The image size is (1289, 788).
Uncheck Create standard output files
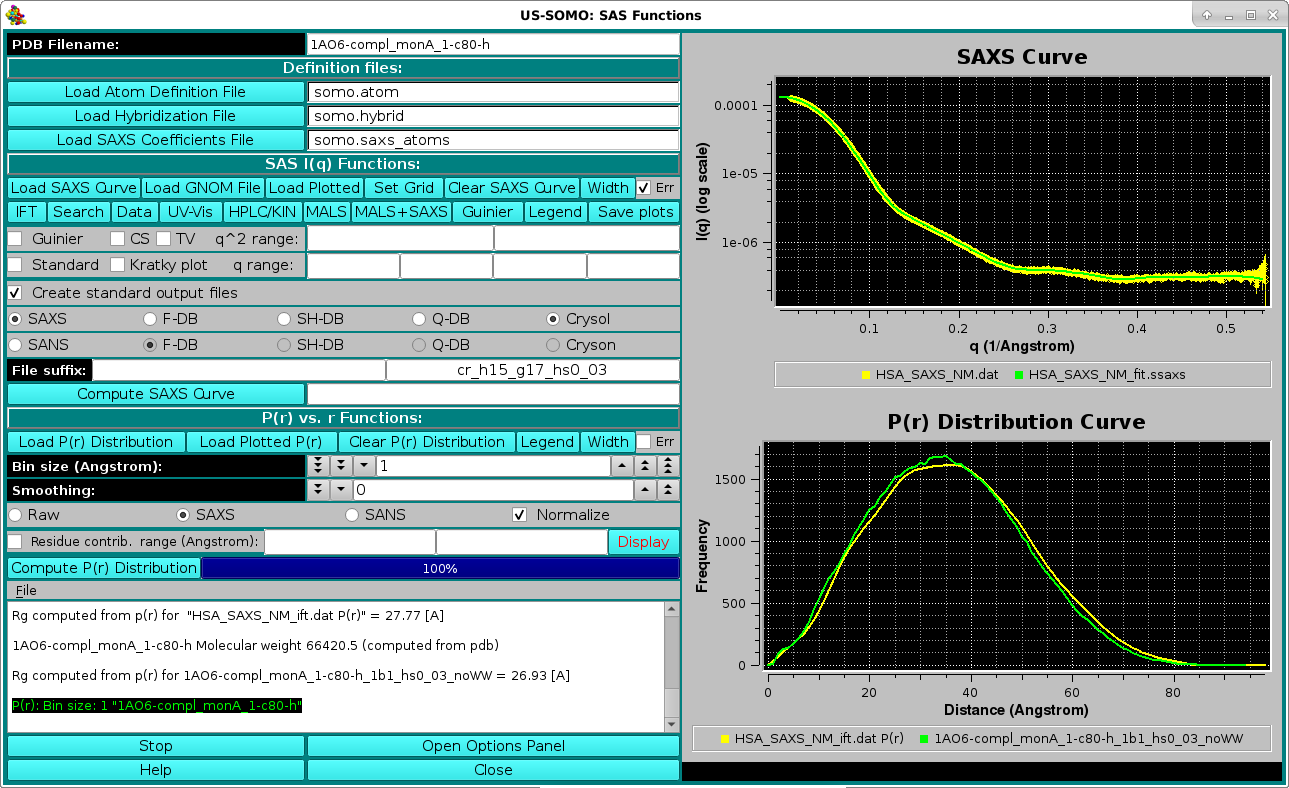click(15, 293)
